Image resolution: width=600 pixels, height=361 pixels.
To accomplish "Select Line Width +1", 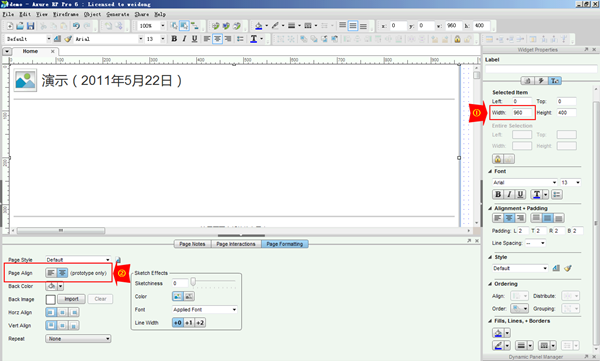I will click(189, 323).
